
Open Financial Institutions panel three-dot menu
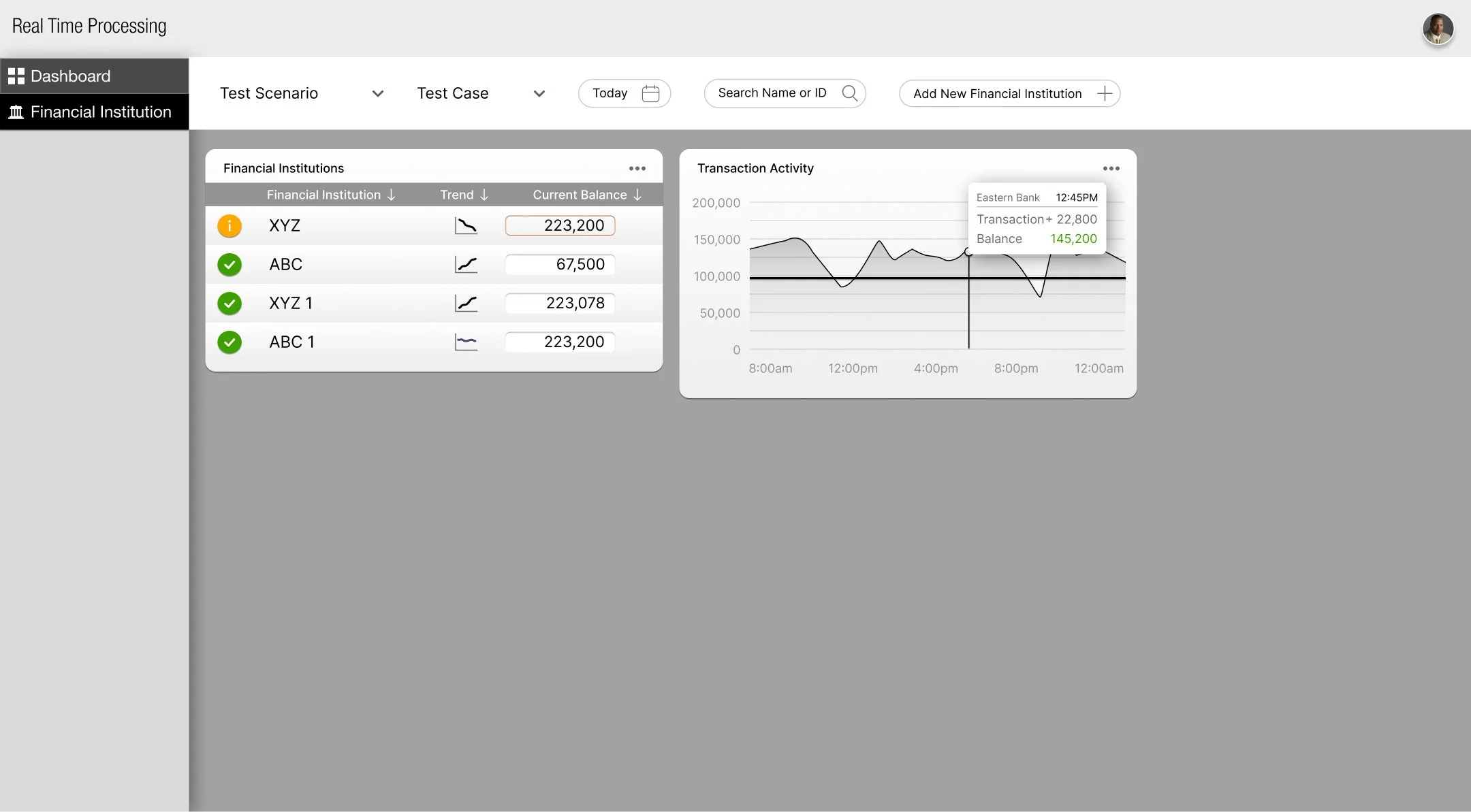coord(637,168)
